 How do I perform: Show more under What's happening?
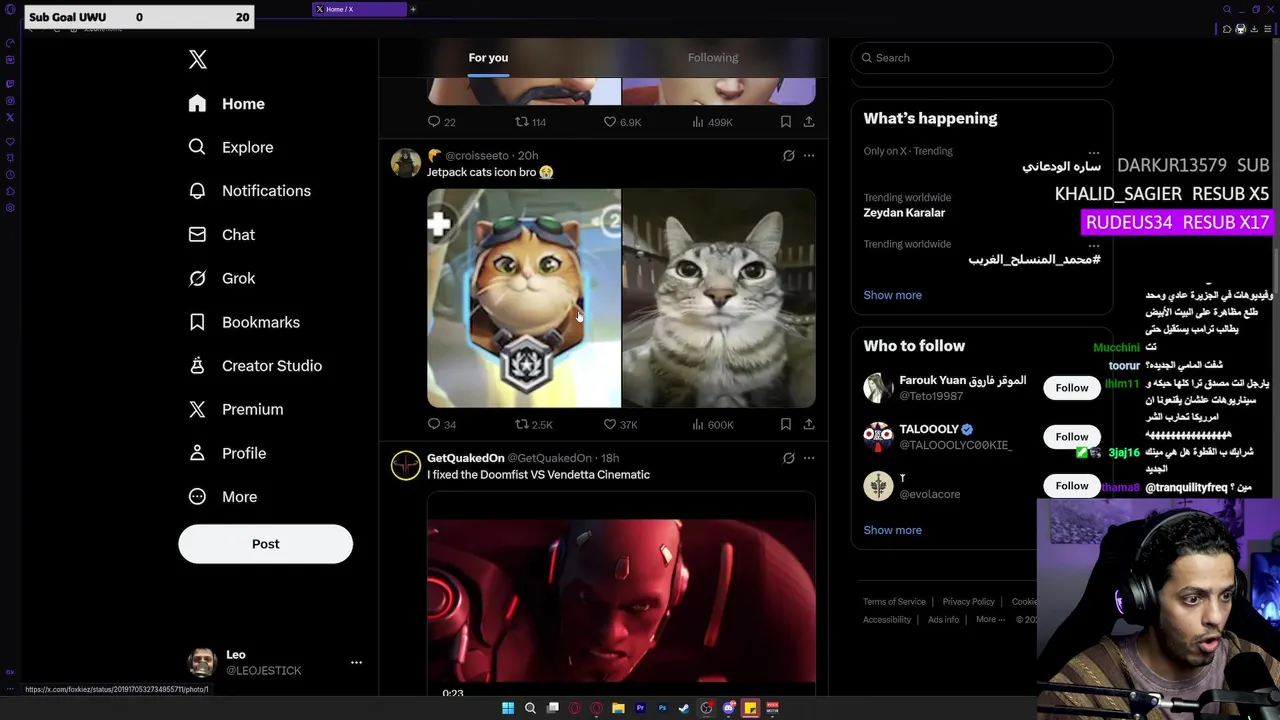[x=892, y=295]
